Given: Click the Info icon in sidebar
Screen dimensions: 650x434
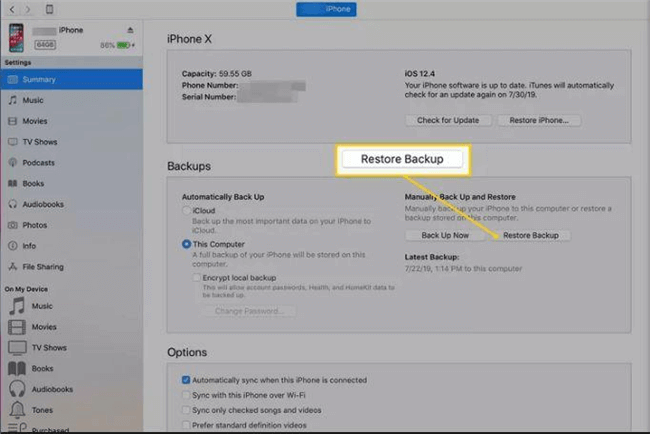Looking at the screenshot, I should coord(12,246).
